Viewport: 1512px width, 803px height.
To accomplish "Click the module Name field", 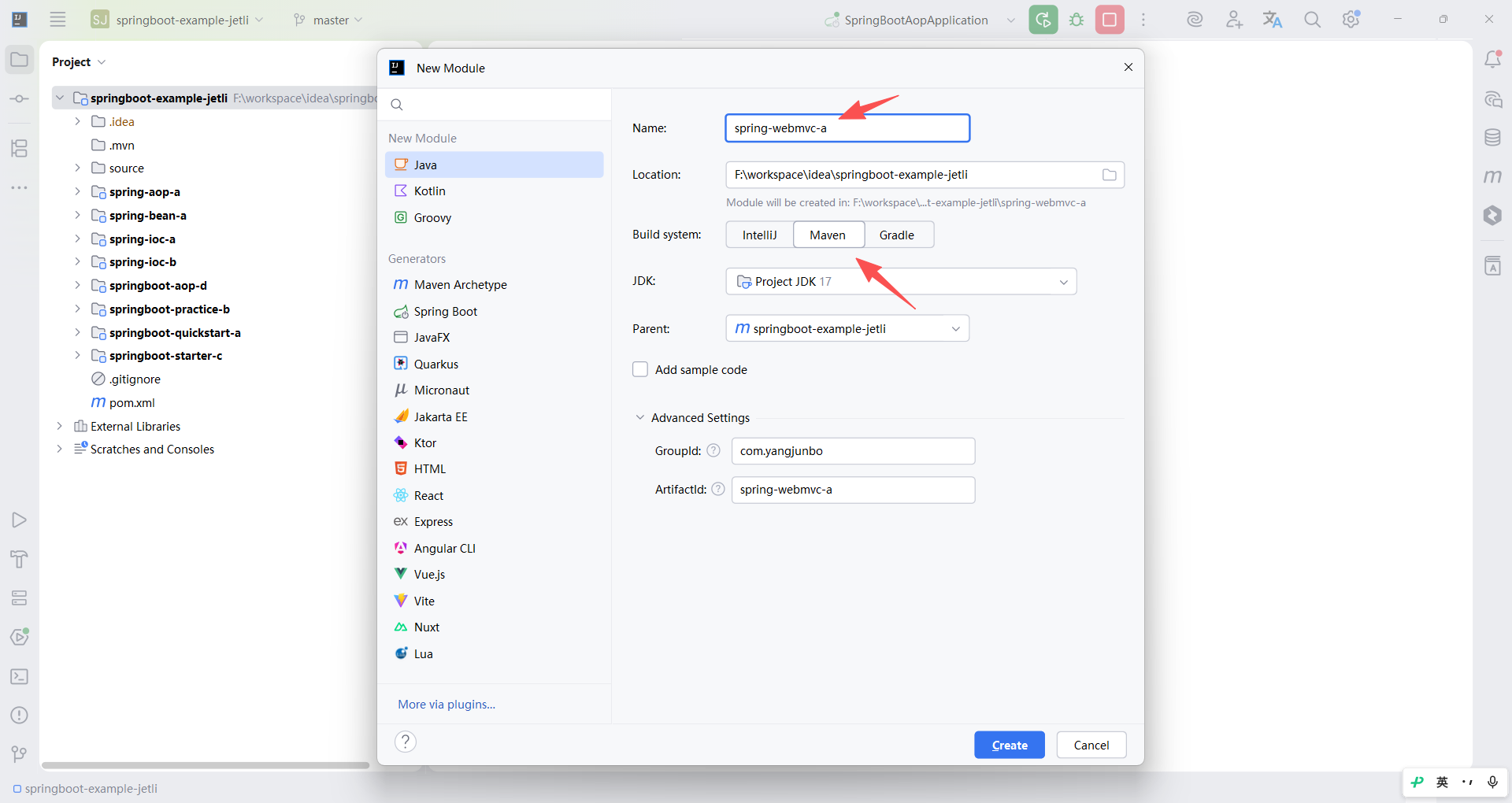I will click(847, 128).
